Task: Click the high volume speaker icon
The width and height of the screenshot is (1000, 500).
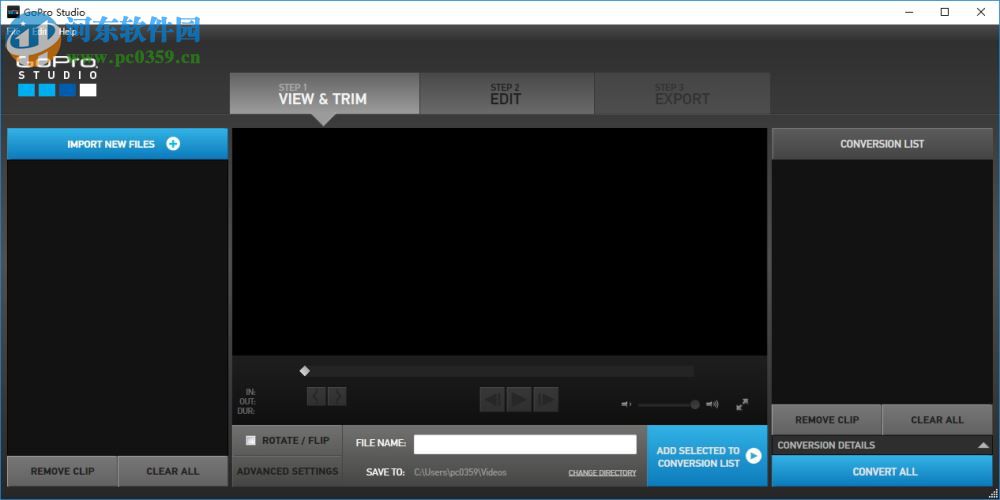Action: pyautogui.click(x=712, y=404)
